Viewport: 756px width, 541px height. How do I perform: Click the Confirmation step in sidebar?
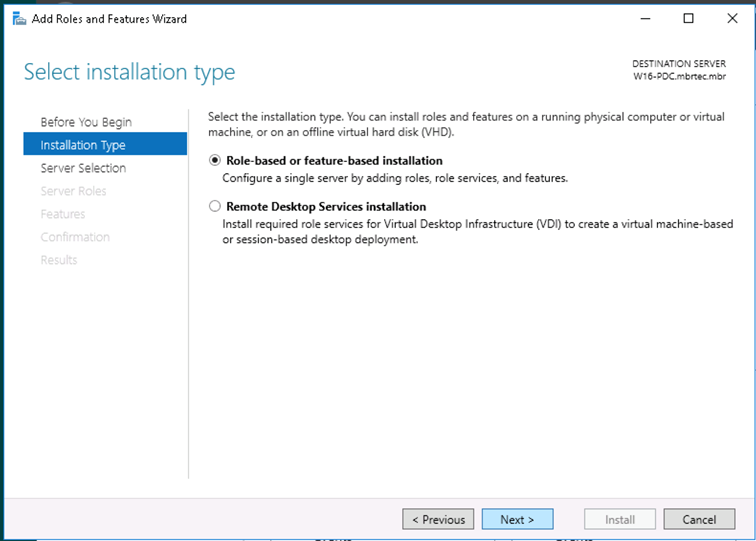[75, 237]
